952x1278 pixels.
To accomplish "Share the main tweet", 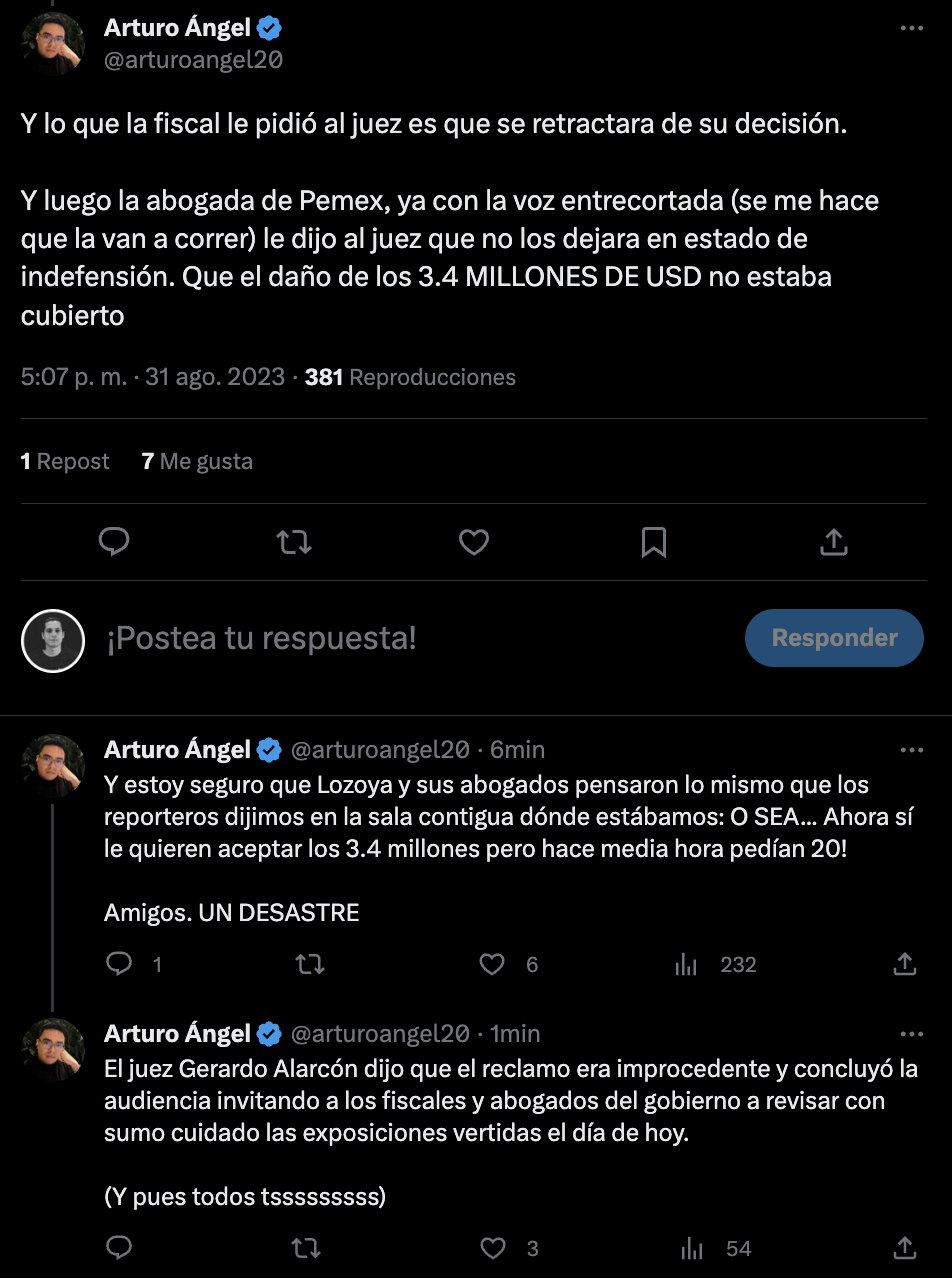I will pyautogui.click(x=833, y=542).
